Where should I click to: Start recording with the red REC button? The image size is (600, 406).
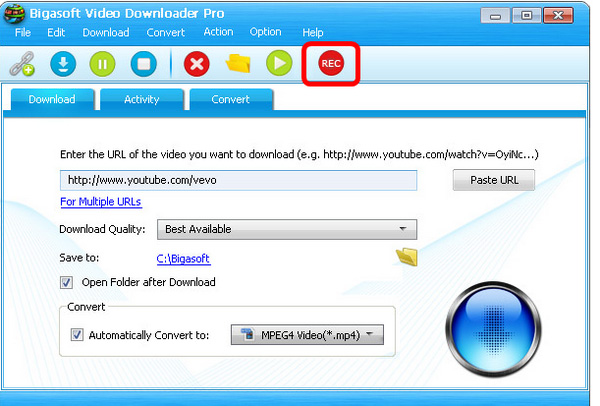(331, 63)
